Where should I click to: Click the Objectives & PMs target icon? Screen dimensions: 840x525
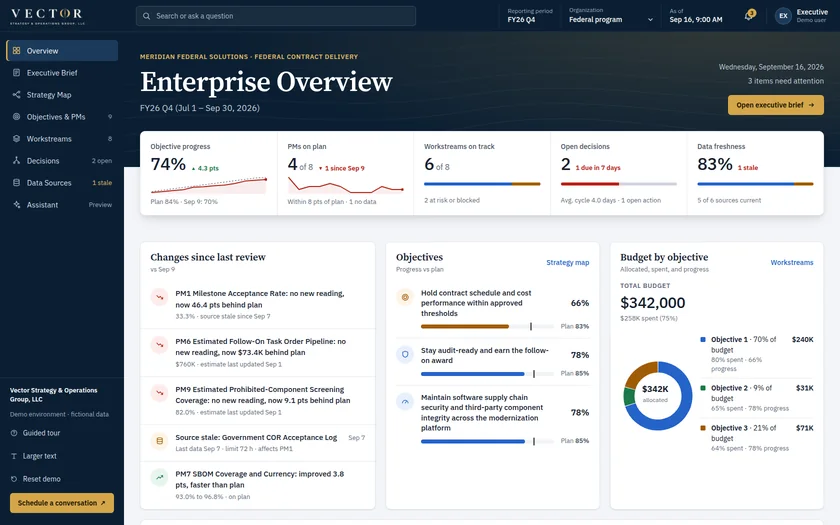[17, 116]
